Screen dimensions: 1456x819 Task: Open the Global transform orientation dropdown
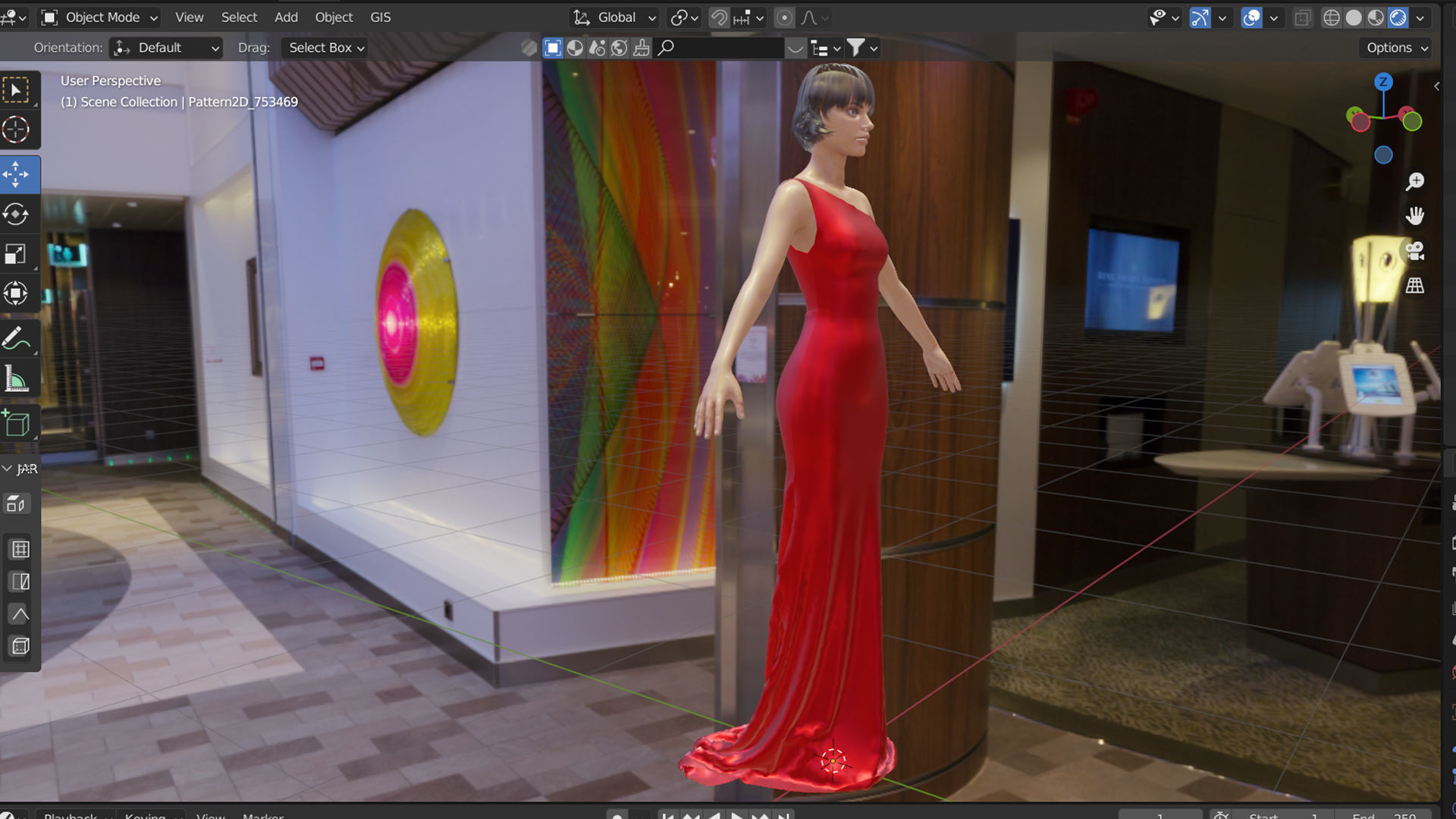pos(616,17)
